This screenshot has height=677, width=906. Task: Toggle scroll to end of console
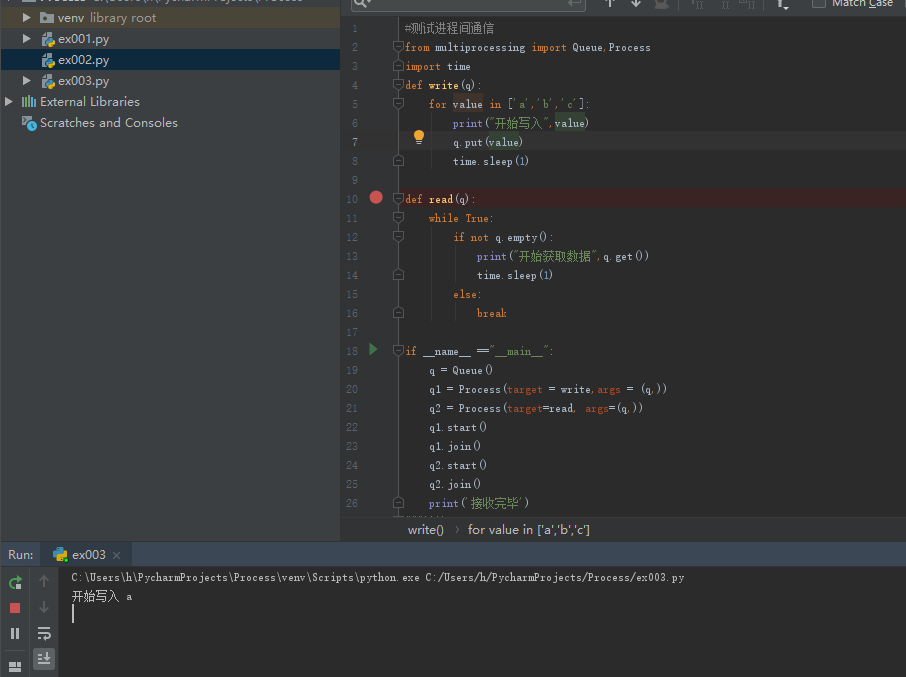click(x=44, y=659)
